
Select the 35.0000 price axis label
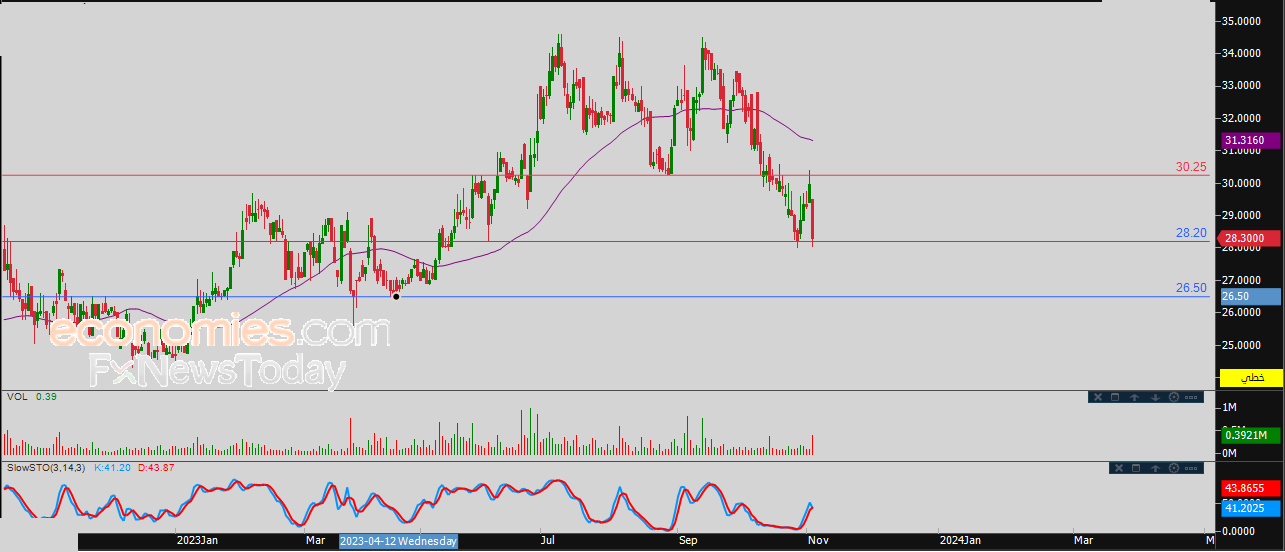[x=1240, y=21]
